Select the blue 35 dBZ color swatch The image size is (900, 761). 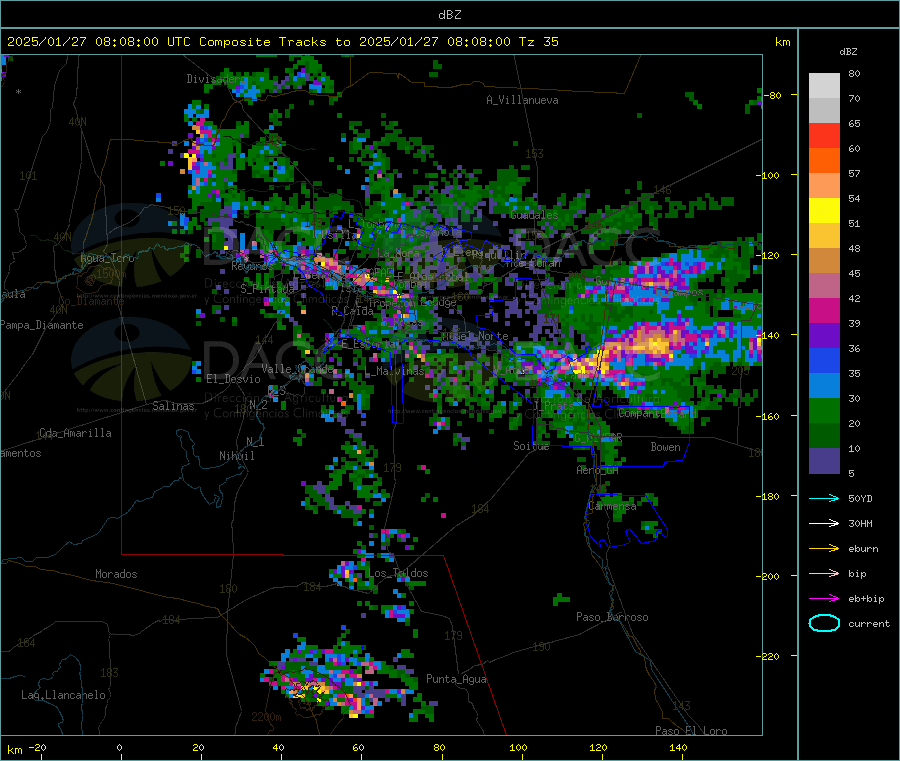click(824, 360)
